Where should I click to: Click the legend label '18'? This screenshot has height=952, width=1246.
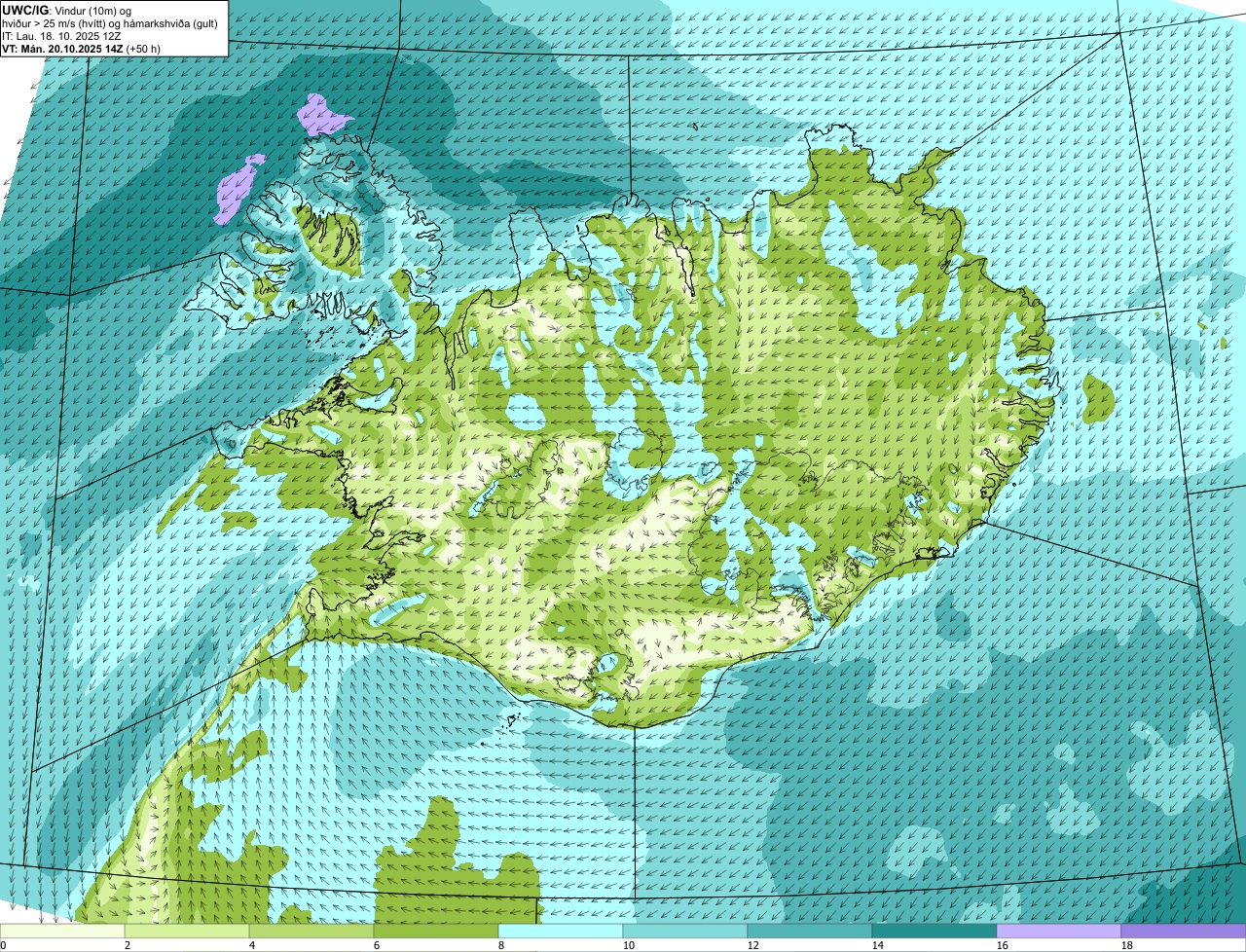click(1127, 945)
